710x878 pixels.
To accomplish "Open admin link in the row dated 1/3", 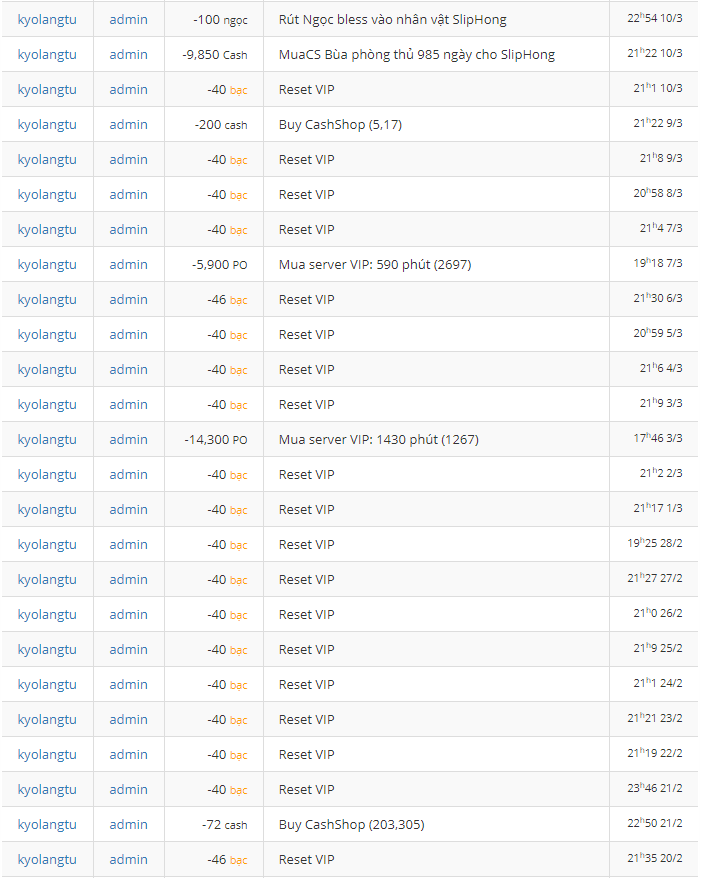I will click(x=128, y=510).
